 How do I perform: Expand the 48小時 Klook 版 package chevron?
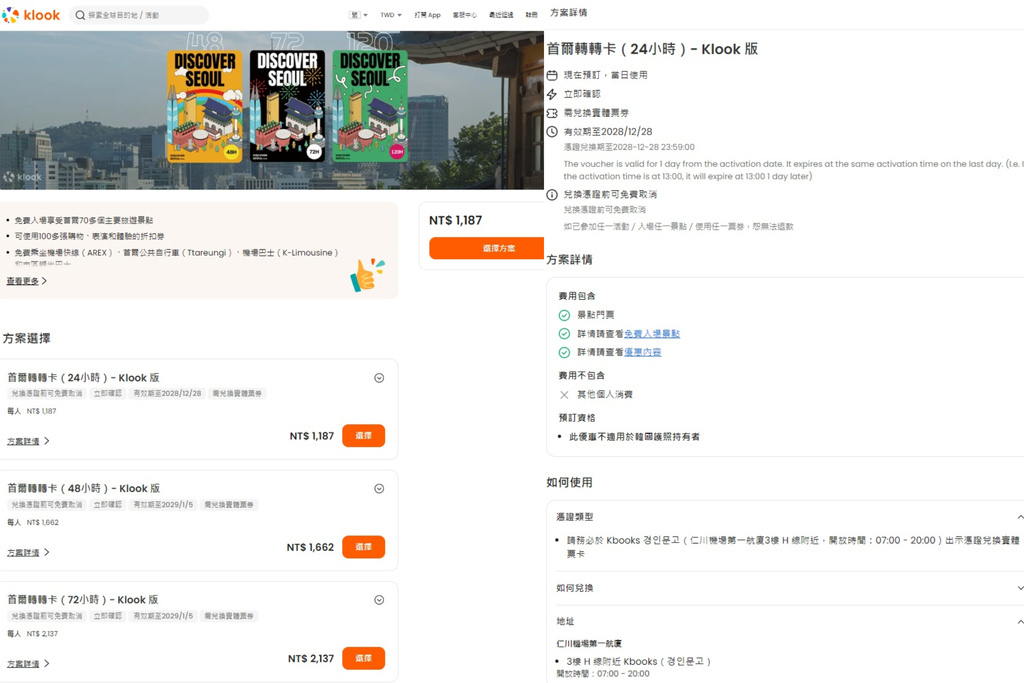pos(379,489)
